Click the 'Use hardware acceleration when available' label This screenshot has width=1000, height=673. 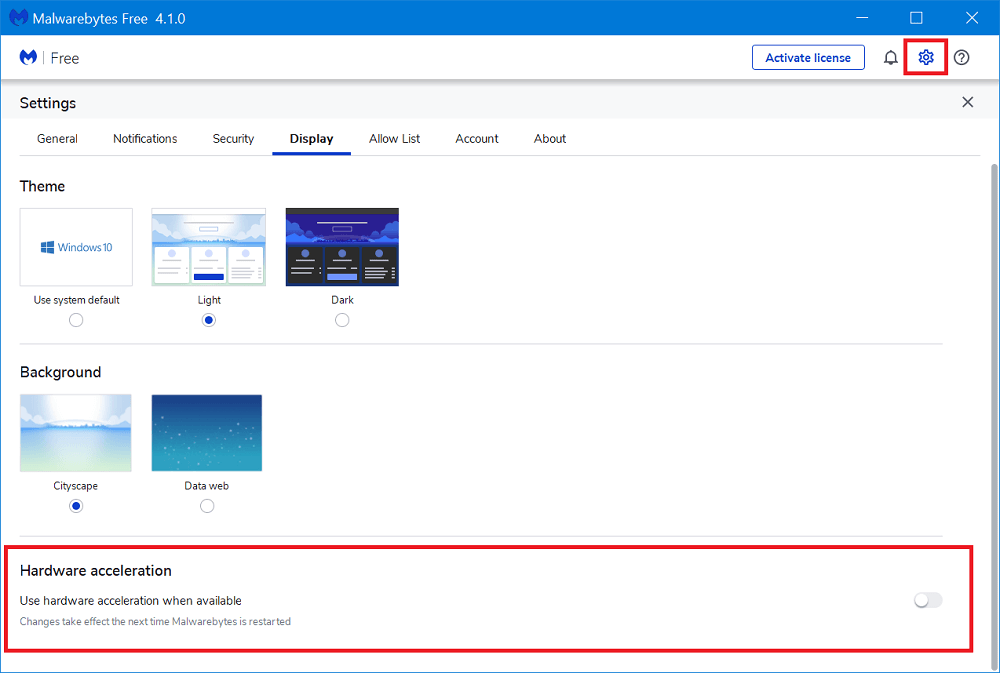(x=131, y=601)
